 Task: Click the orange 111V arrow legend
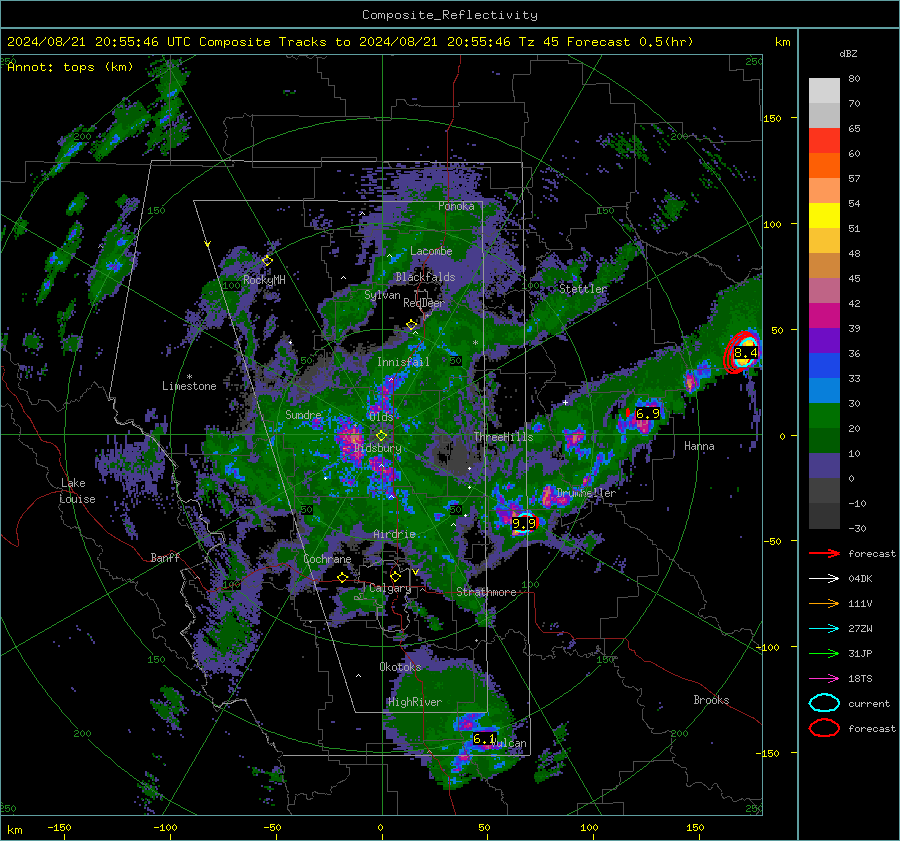pos(824,603)
